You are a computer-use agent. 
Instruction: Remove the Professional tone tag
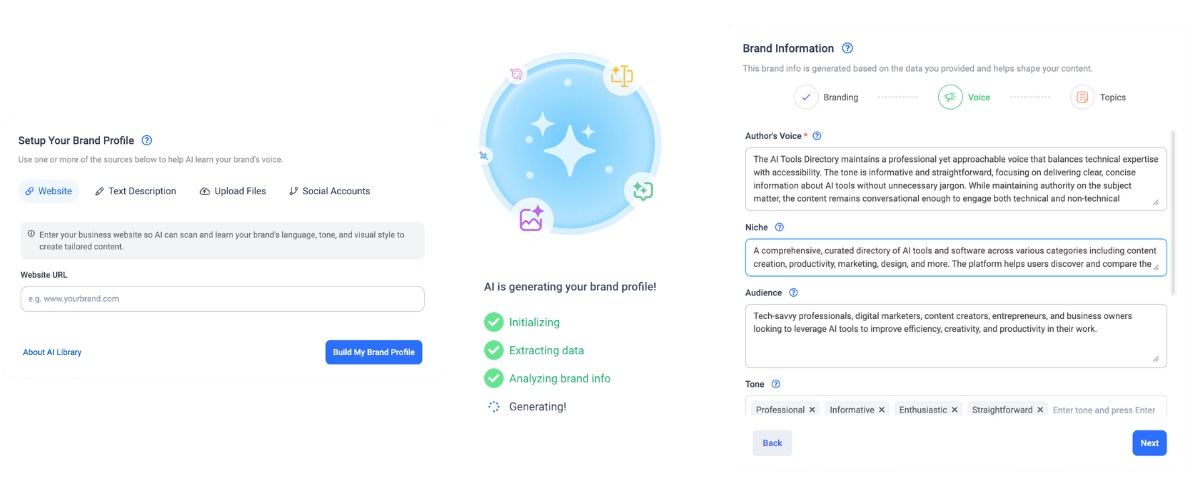pos(812,410)
